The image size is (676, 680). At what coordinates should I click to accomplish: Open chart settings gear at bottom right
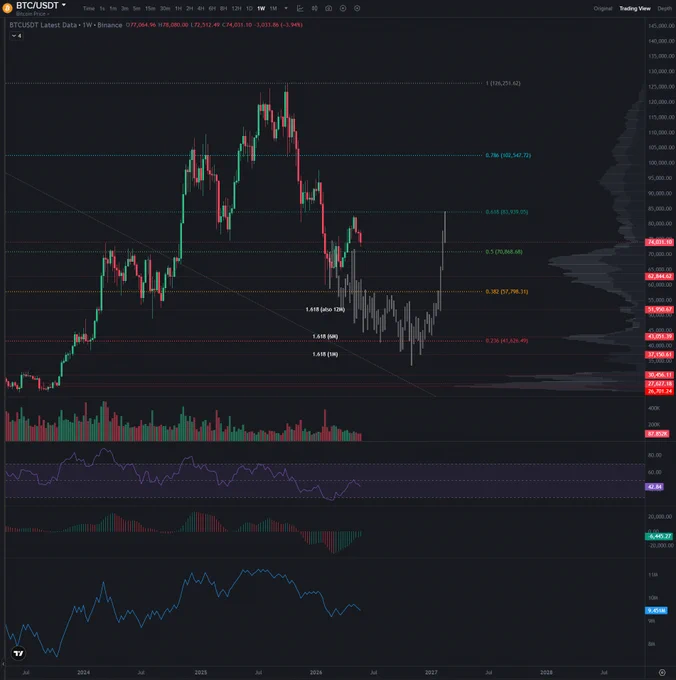coord(662,672)
